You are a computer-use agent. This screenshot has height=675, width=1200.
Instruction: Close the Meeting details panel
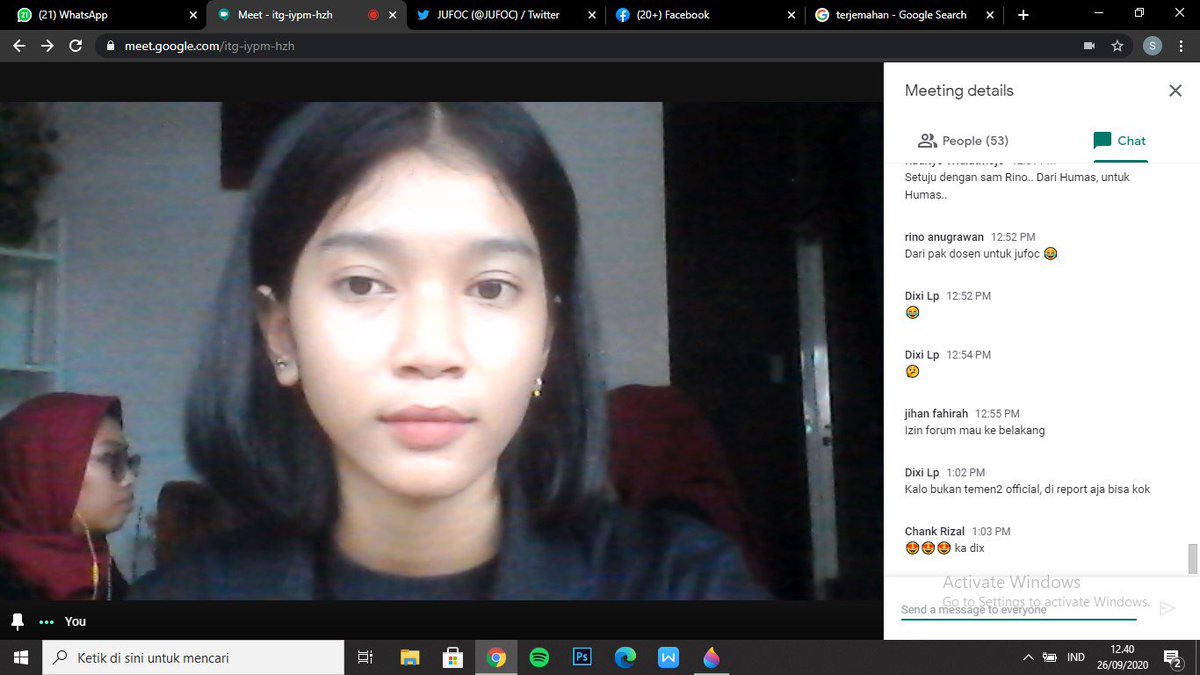click(1175, 91)
